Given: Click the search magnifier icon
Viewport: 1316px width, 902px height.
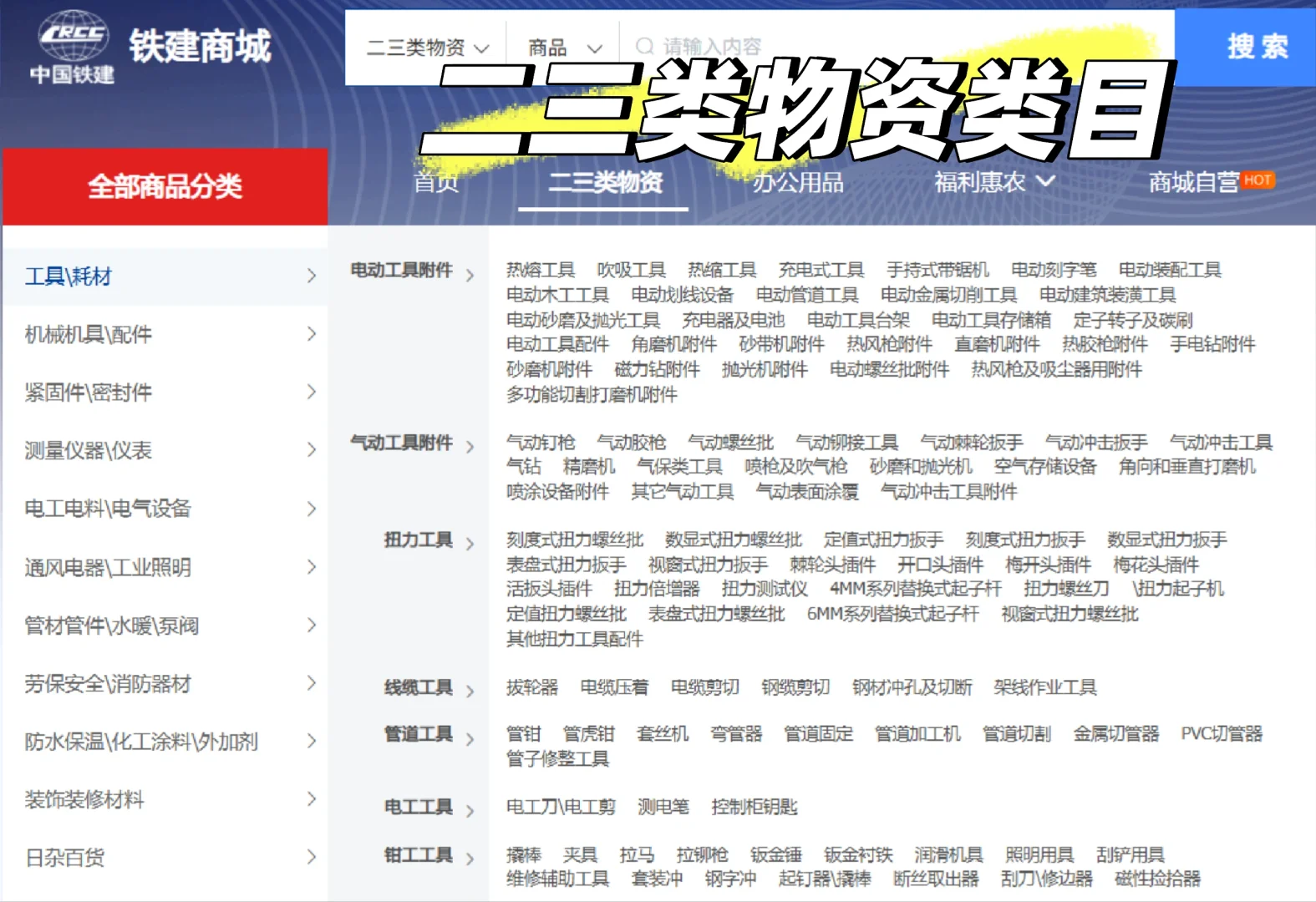Looking at the screenshot, I should click(x=644, y=47).
